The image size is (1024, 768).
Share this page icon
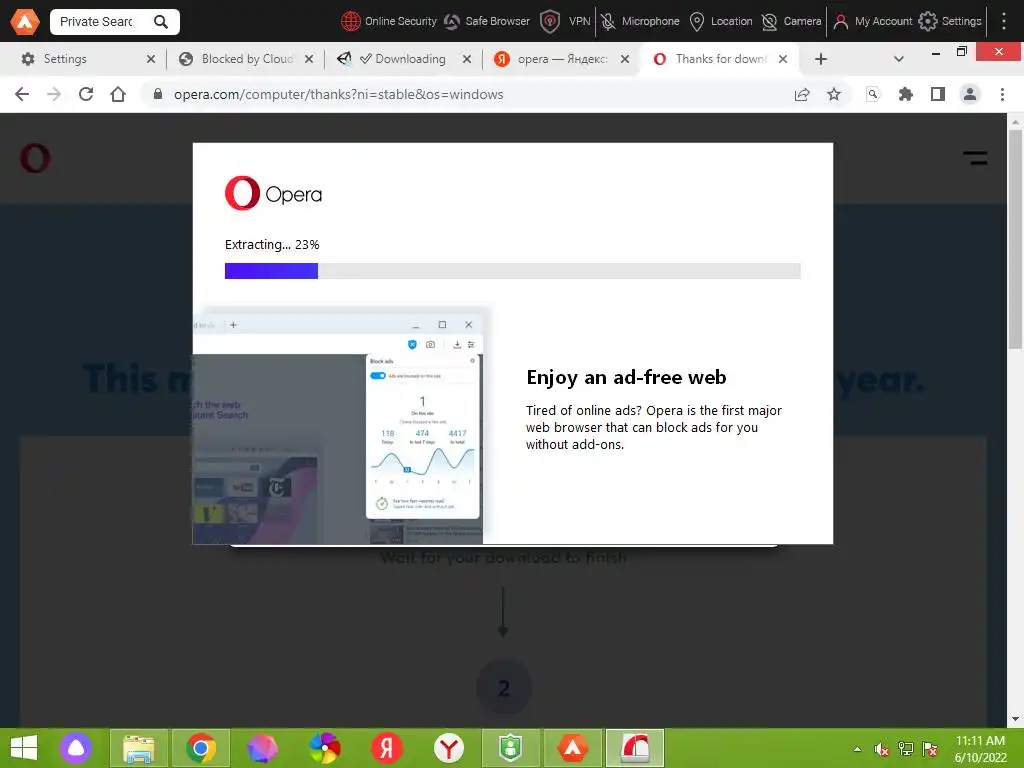click(x=802, y=94)
